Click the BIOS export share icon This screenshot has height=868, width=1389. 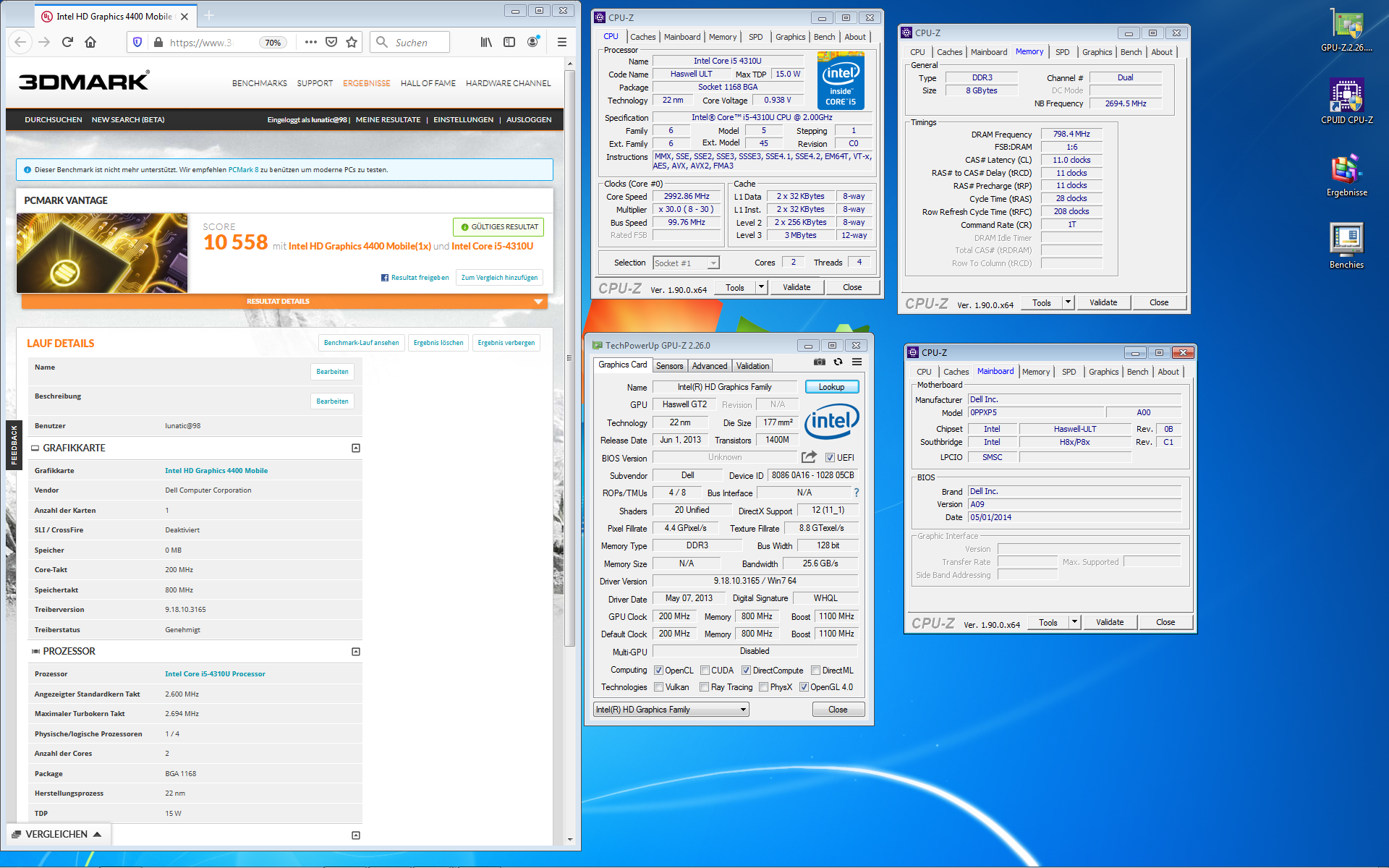[809, 457]
